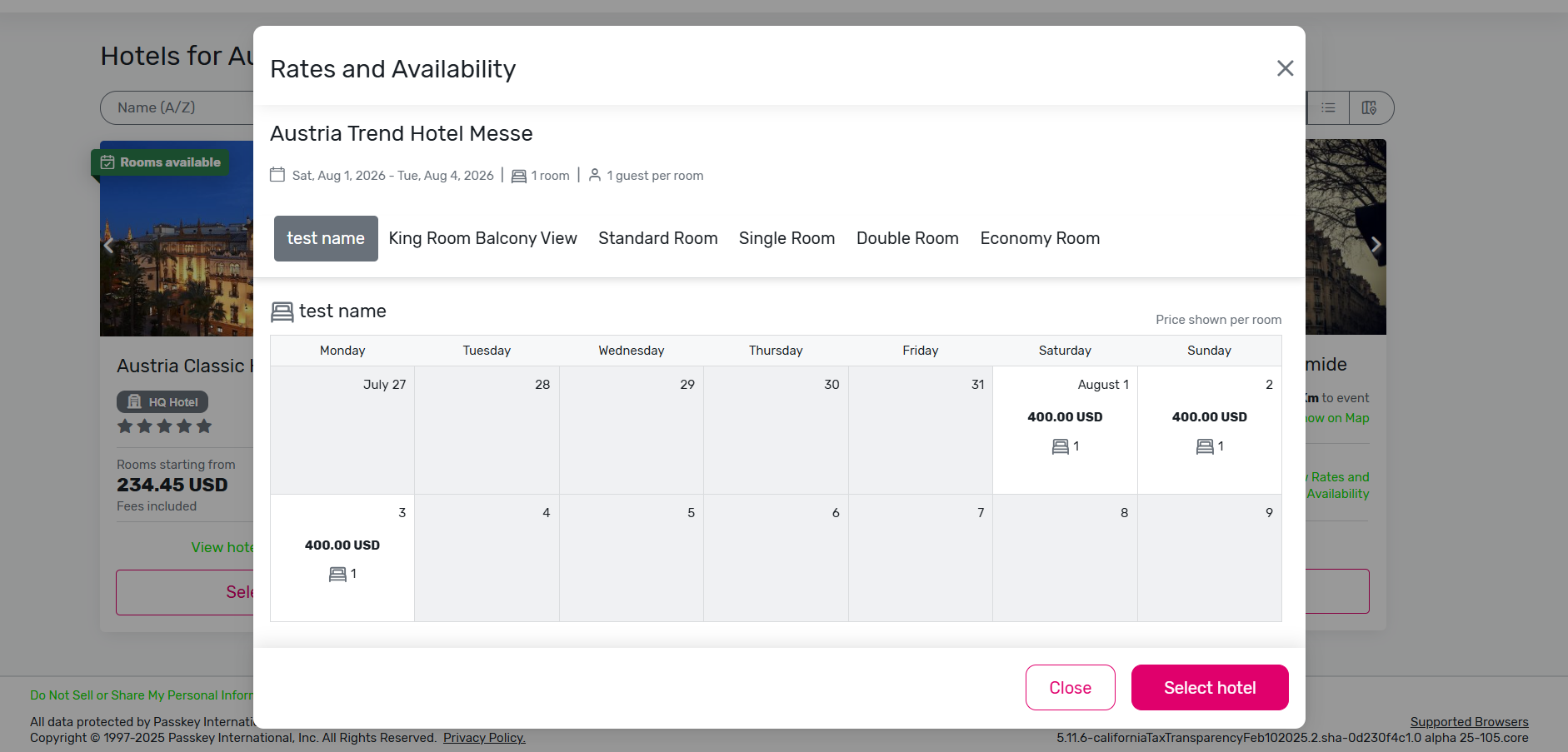Open the Standard Room tab
Image resolution: width=1568 pixels, height=752 pixels.
click(x=657, y=238)
